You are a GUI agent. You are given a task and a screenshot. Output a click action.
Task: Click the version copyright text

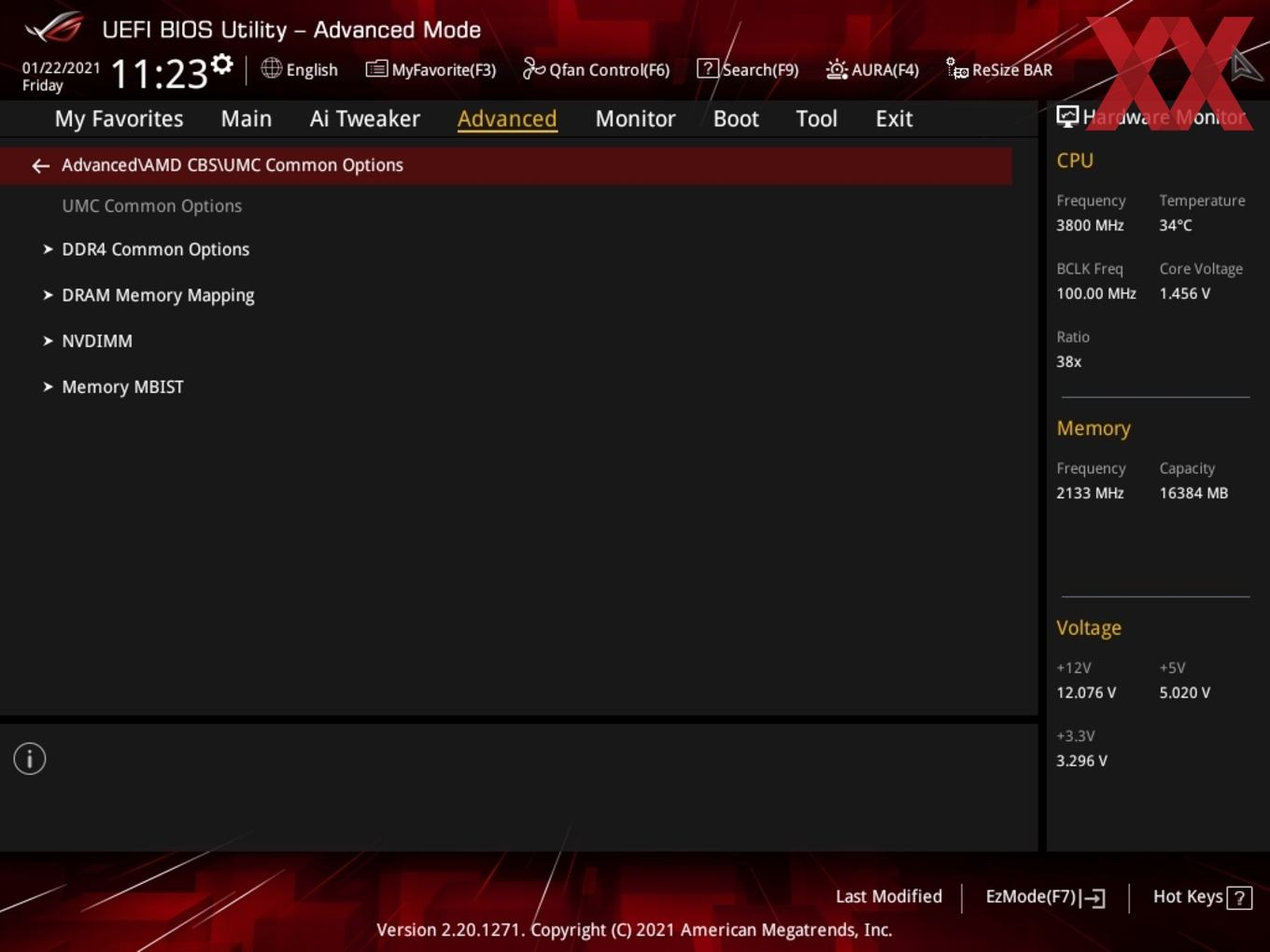(x=634, y=930)
